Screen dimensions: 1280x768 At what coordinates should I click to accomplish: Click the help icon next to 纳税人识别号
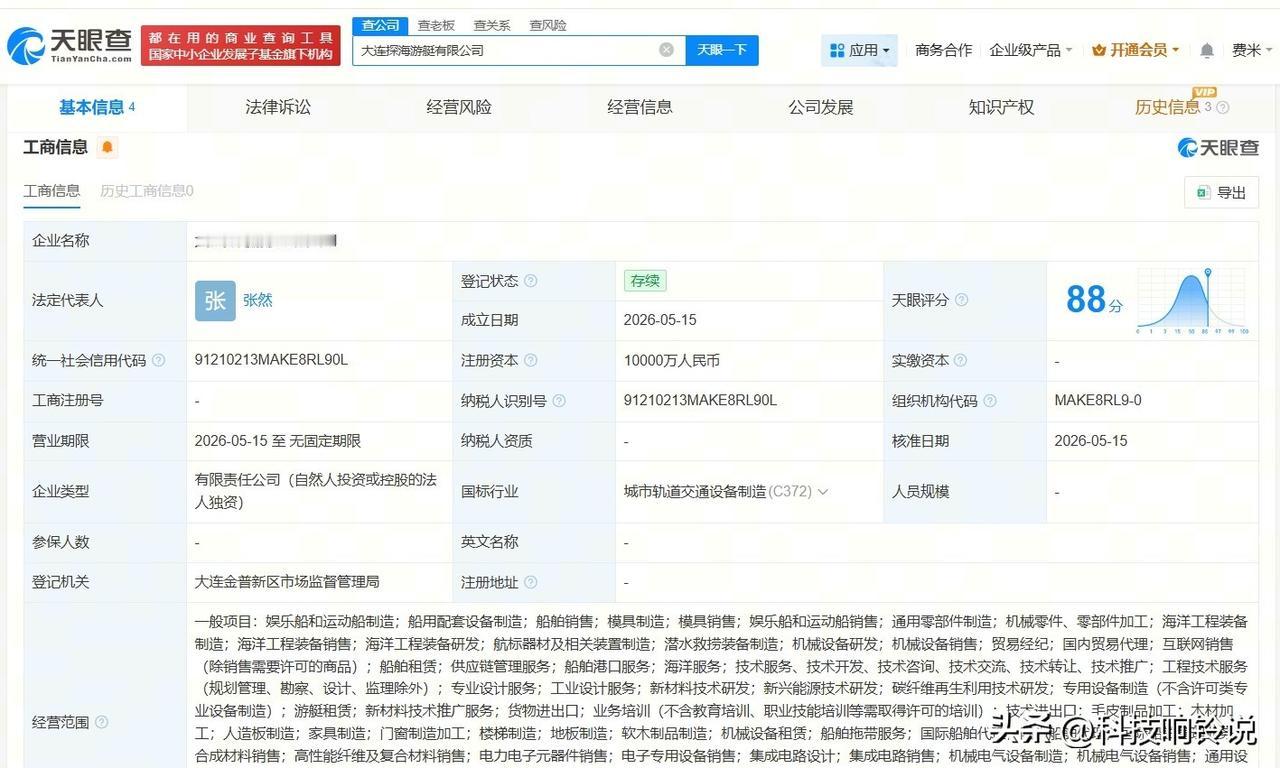coord(559,401)
